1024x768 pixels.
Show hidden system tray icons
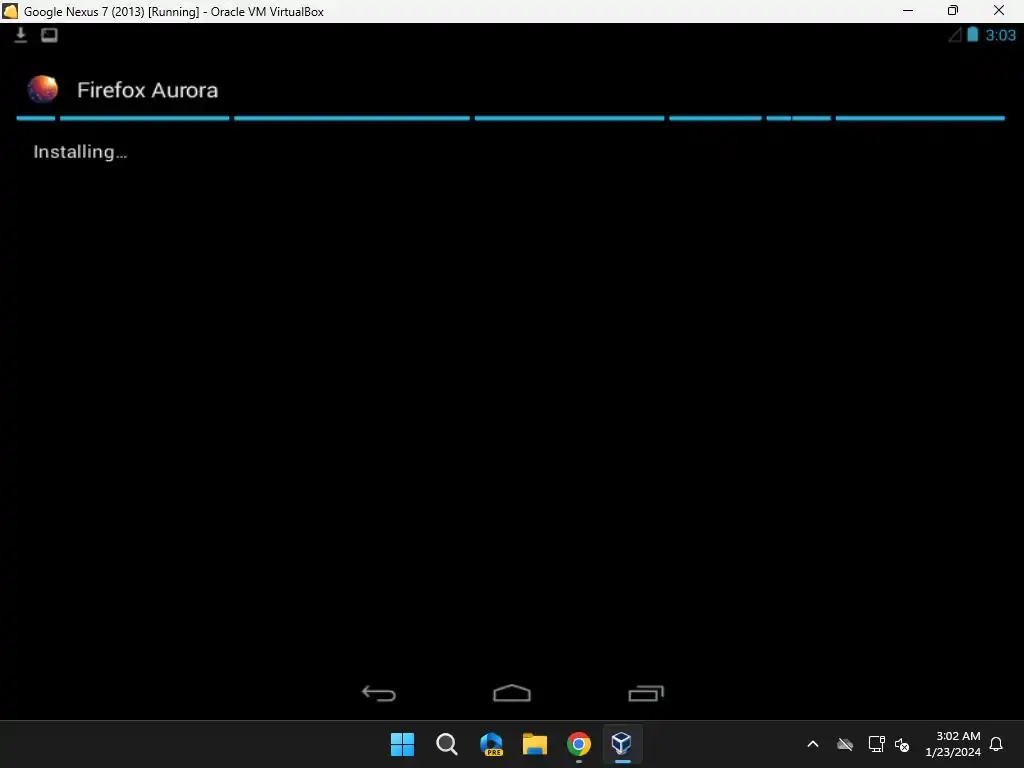pos(813,744)
